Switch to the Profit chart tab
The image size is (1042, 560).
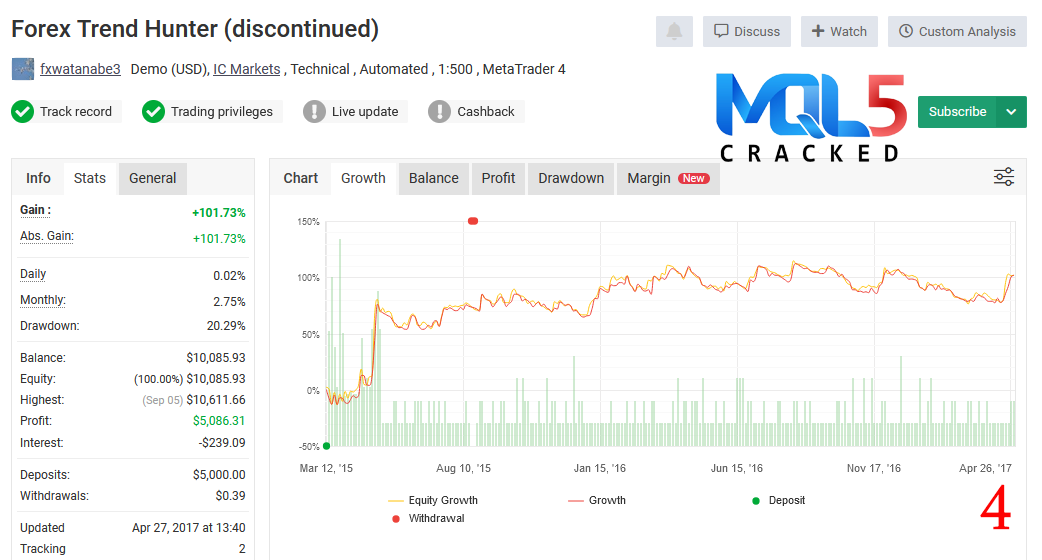click(x=498, y=178)
